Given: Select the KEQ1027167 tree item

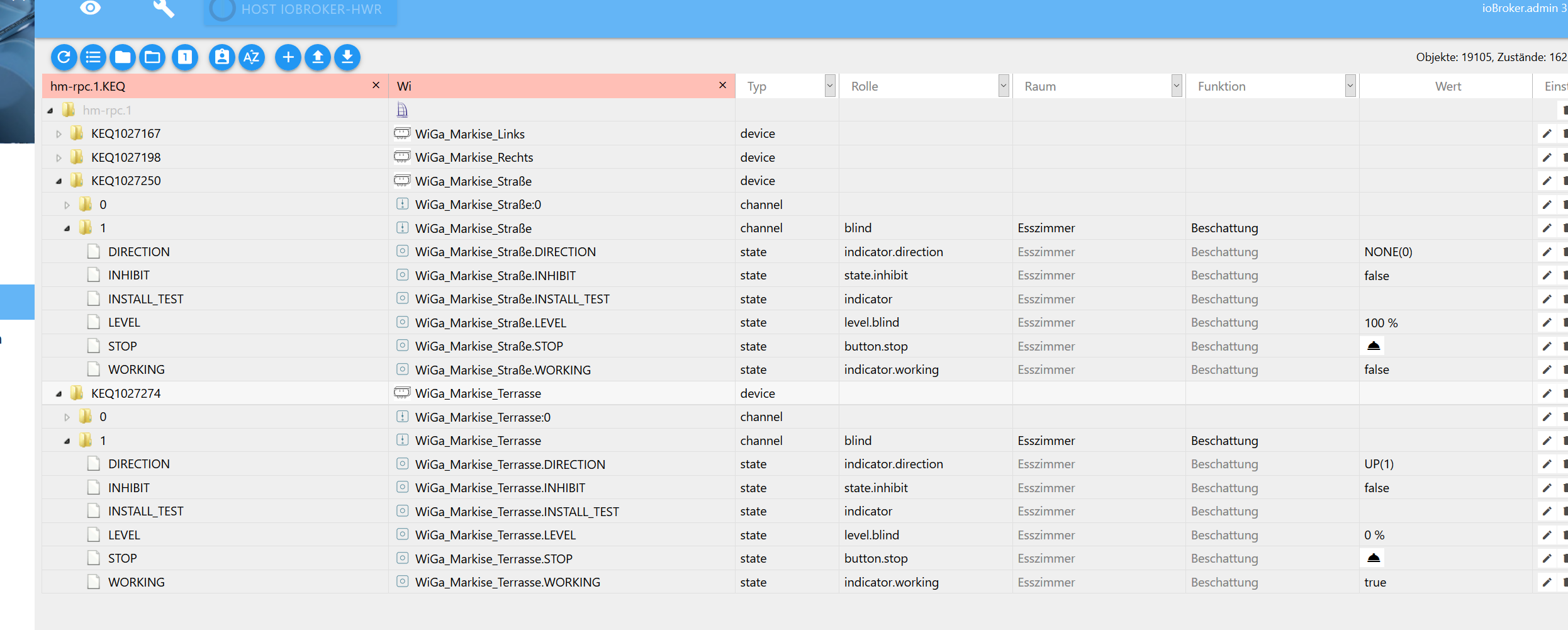Looking at the screenshot, I should pos(126,133).
